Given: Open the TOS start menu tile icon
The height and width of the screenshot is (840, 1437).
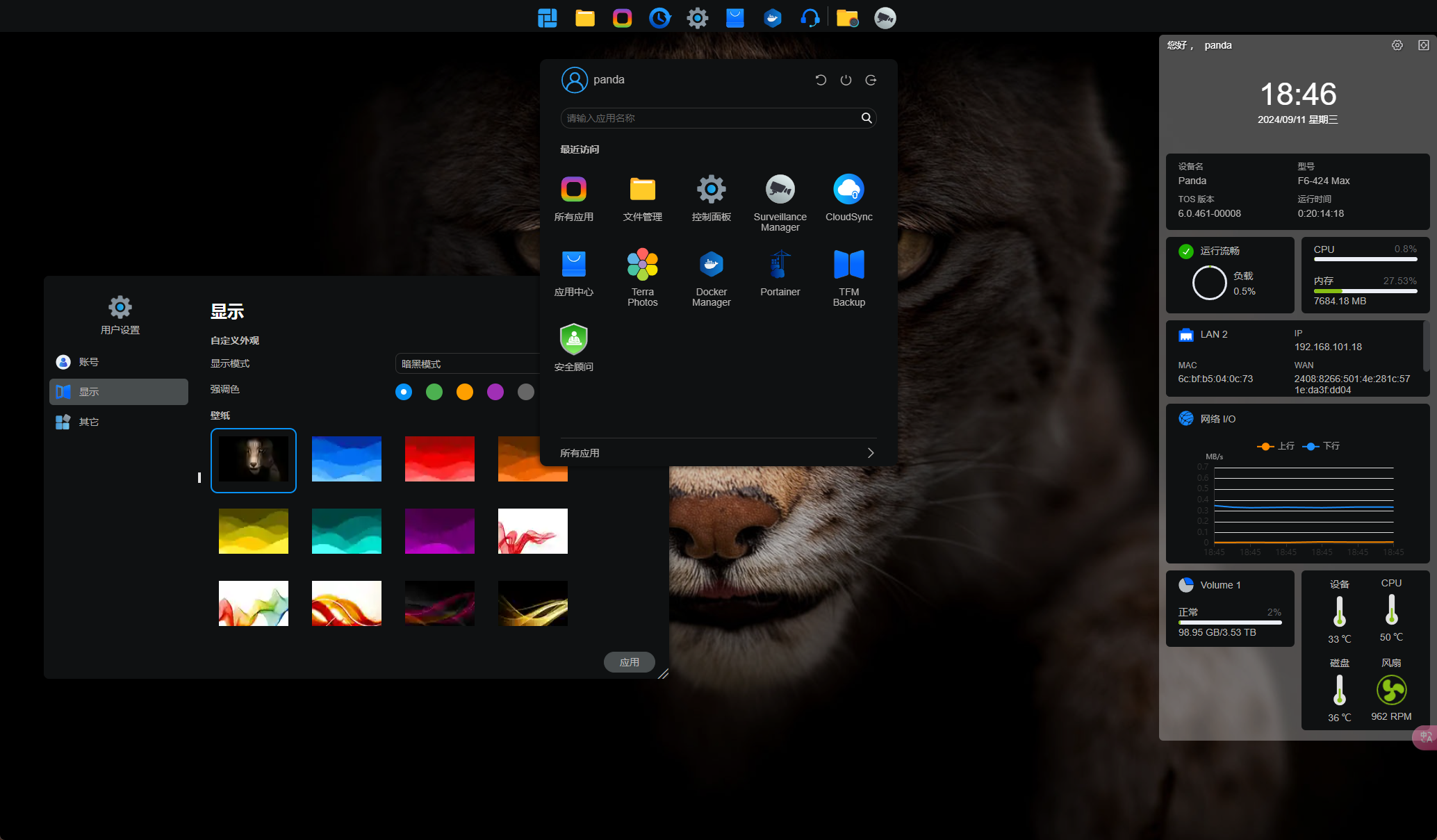Looking at the screenshot, I should pyautogui.click(x=548, y=18).
